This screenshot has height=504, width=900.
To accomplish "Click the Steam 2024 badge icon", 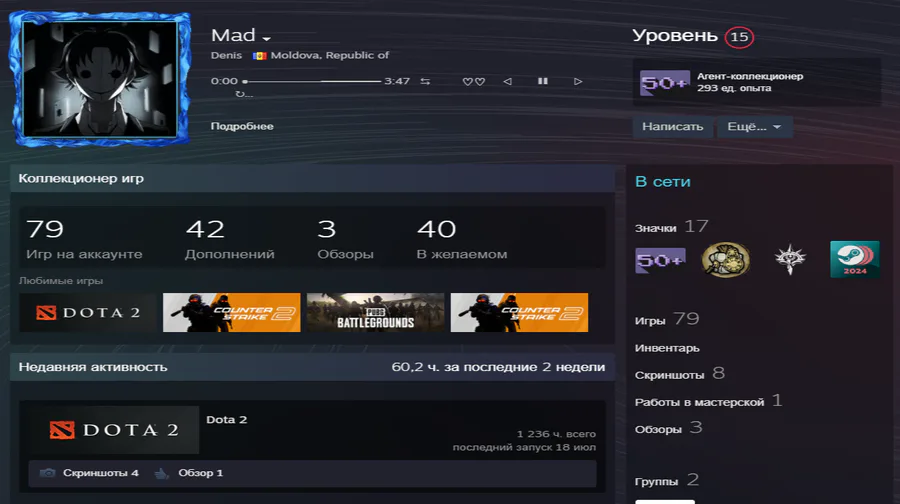I will click(855, 259).
